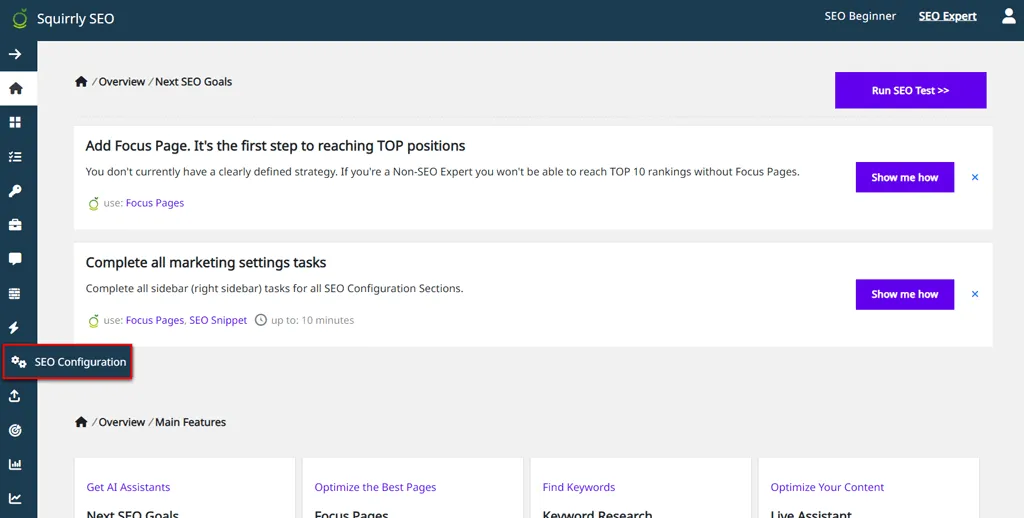
Task: Expand the sidebar with the arrow icon
Action: (15, 54)
